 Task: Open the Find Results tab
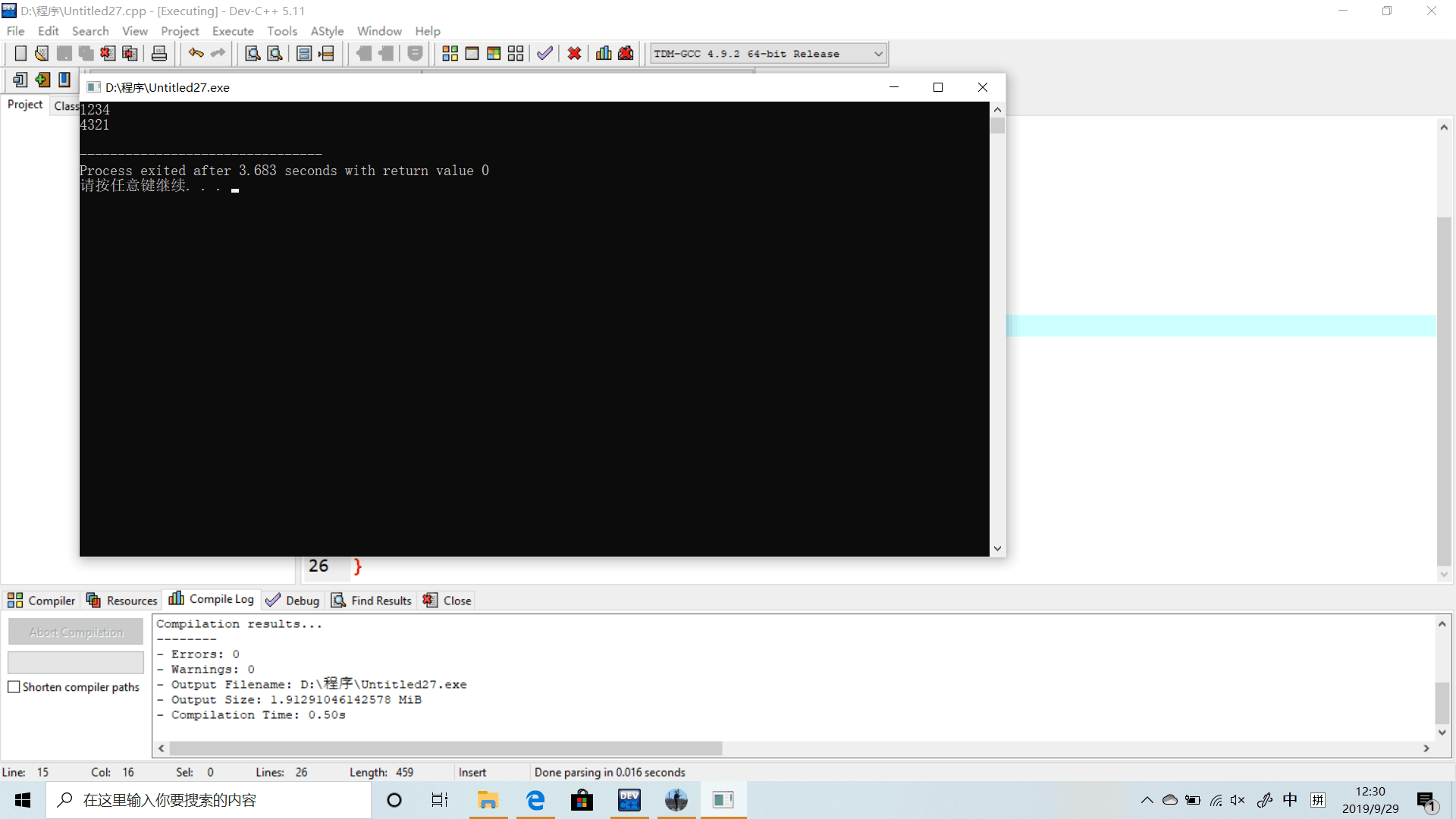coord(372,601)
